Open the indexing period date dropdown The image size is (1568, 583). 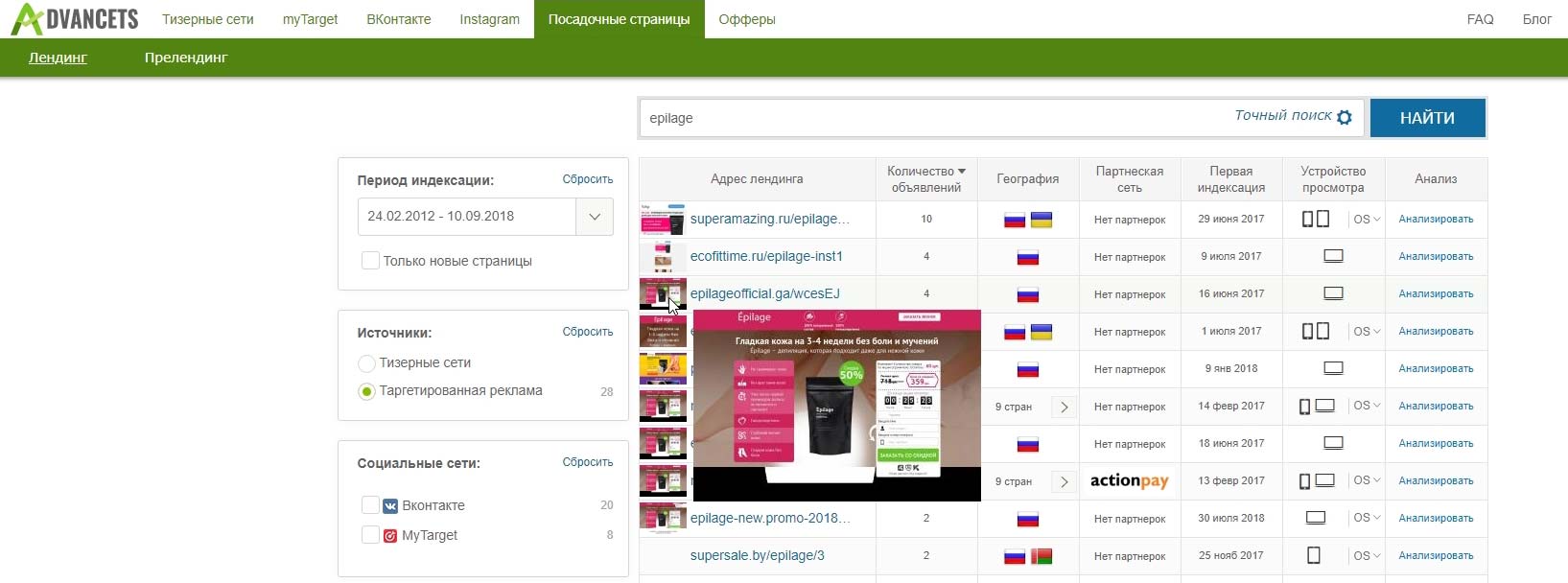(595, 217)
